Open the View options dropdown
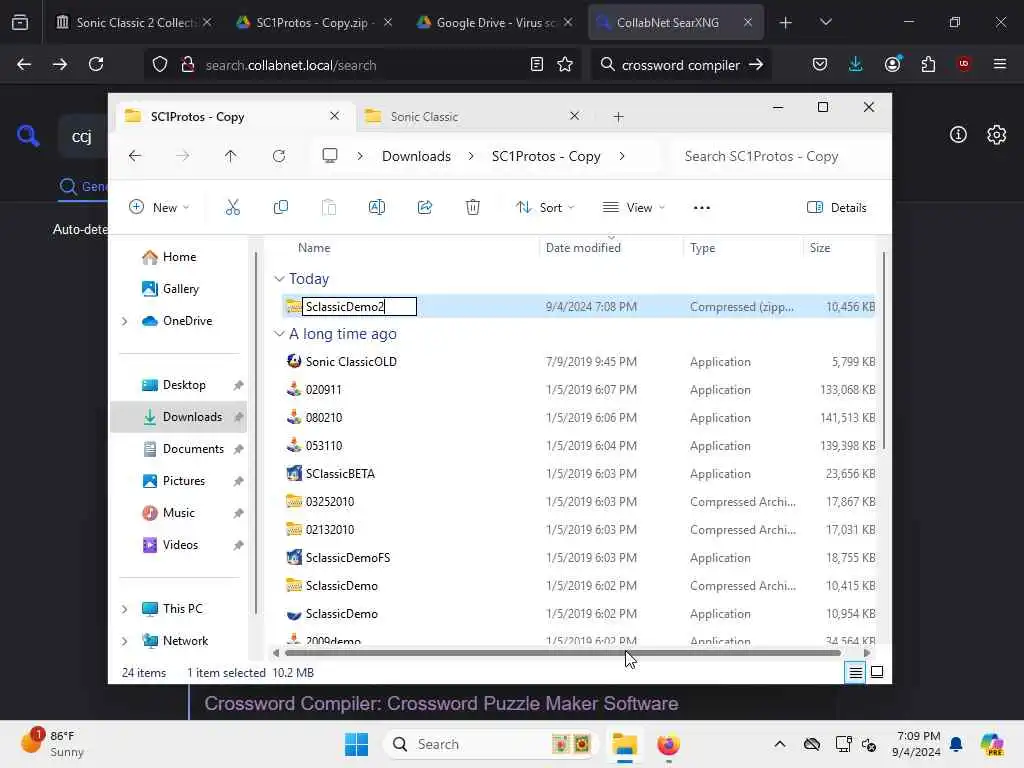This screenshot has height=768, width=1024. [633, 208]
